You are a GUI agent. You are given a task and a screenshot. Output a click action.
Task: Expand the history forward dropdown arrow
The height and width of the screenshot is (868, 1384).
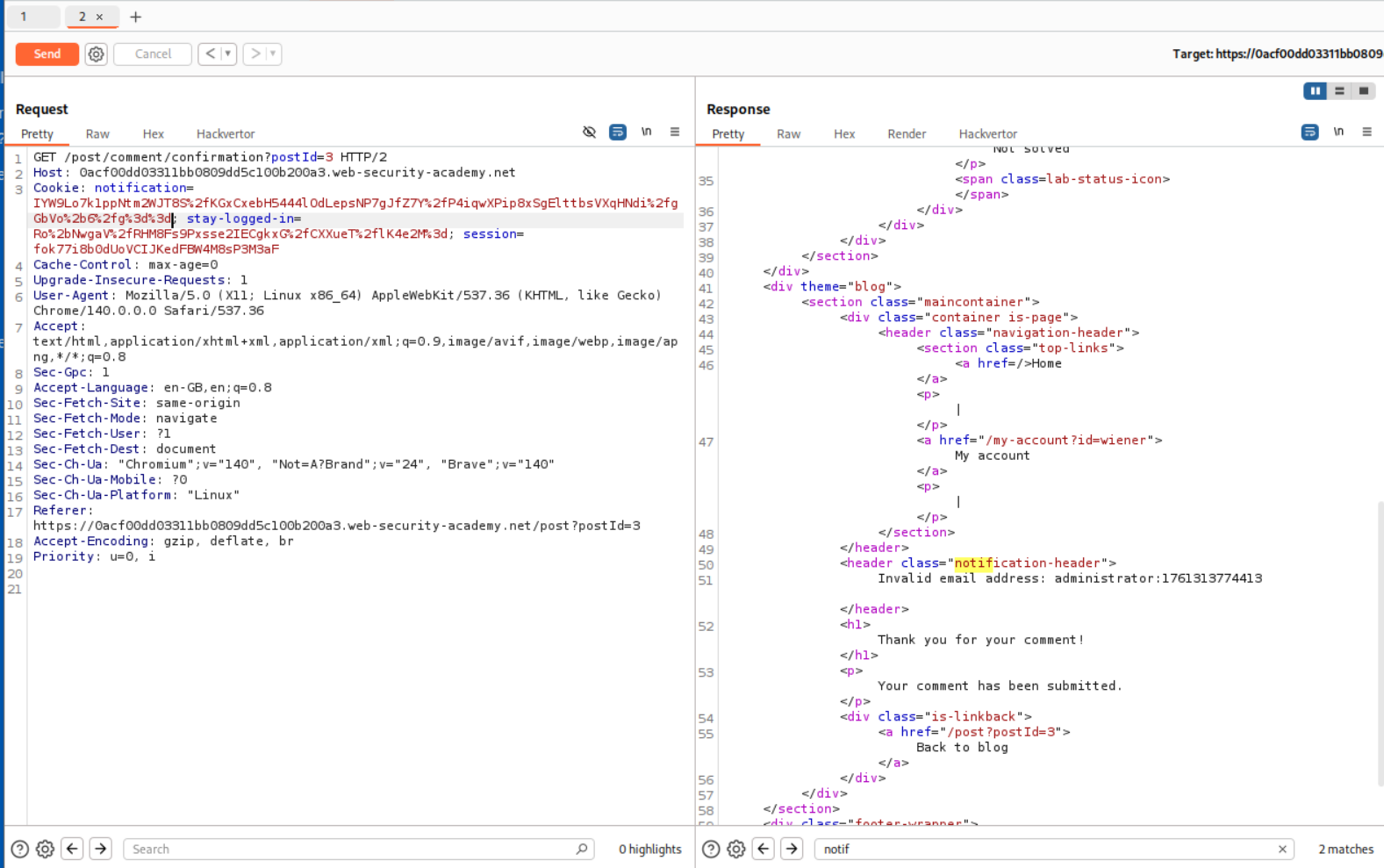pos(273,54)
